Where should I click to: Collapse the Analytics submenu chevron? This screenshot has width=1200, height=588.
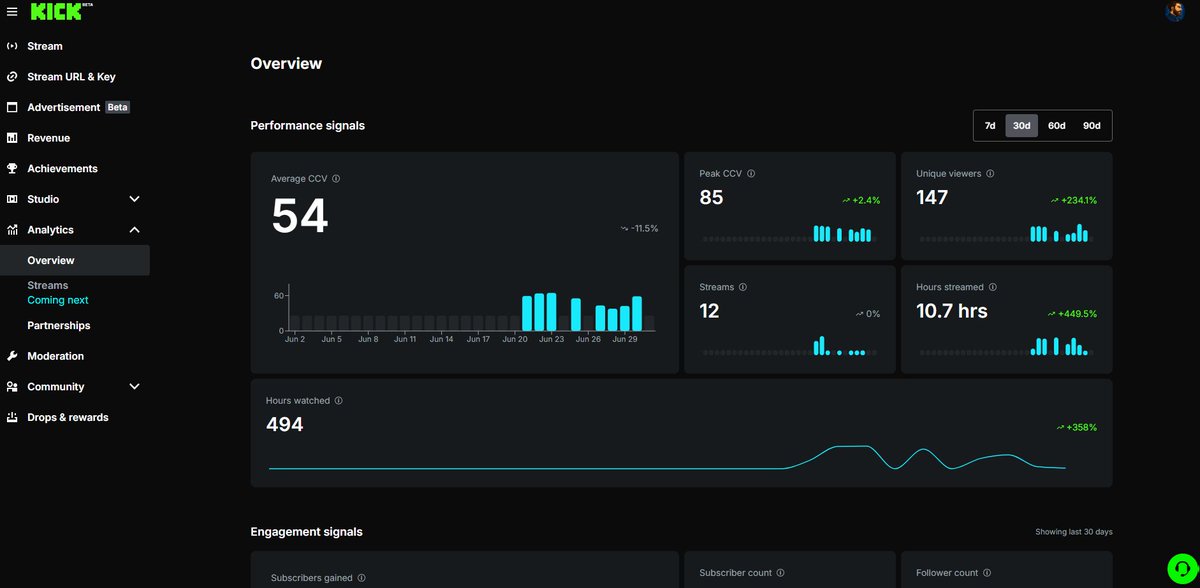point(135,230)
